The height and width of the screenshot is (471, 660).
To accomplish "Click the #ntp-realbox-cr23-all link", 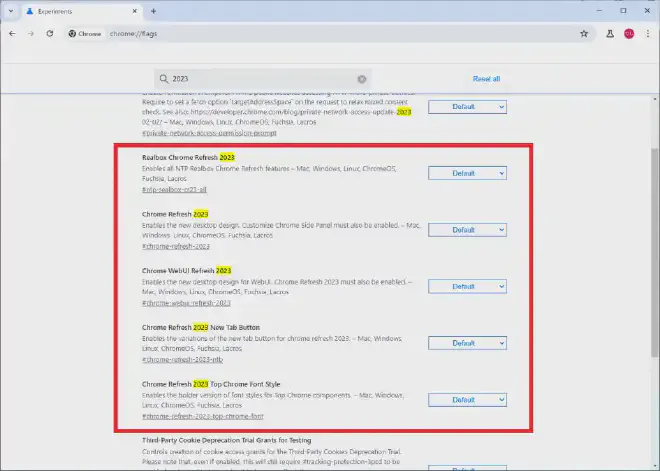I will pos(174,190).
